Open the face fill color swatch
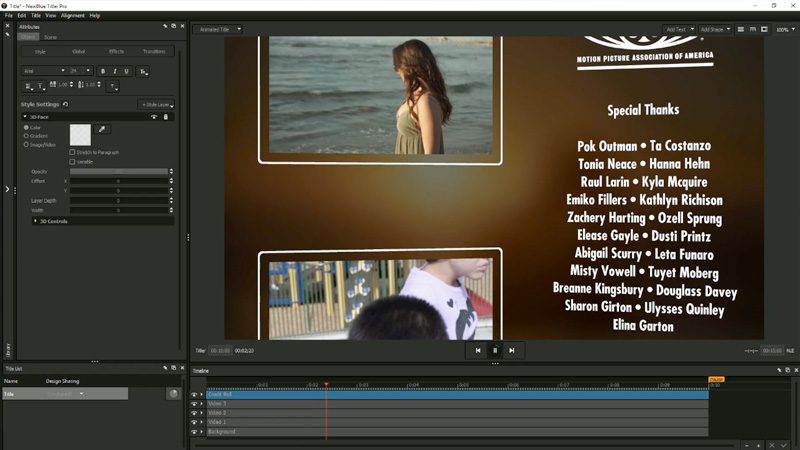 coord(80,135)
